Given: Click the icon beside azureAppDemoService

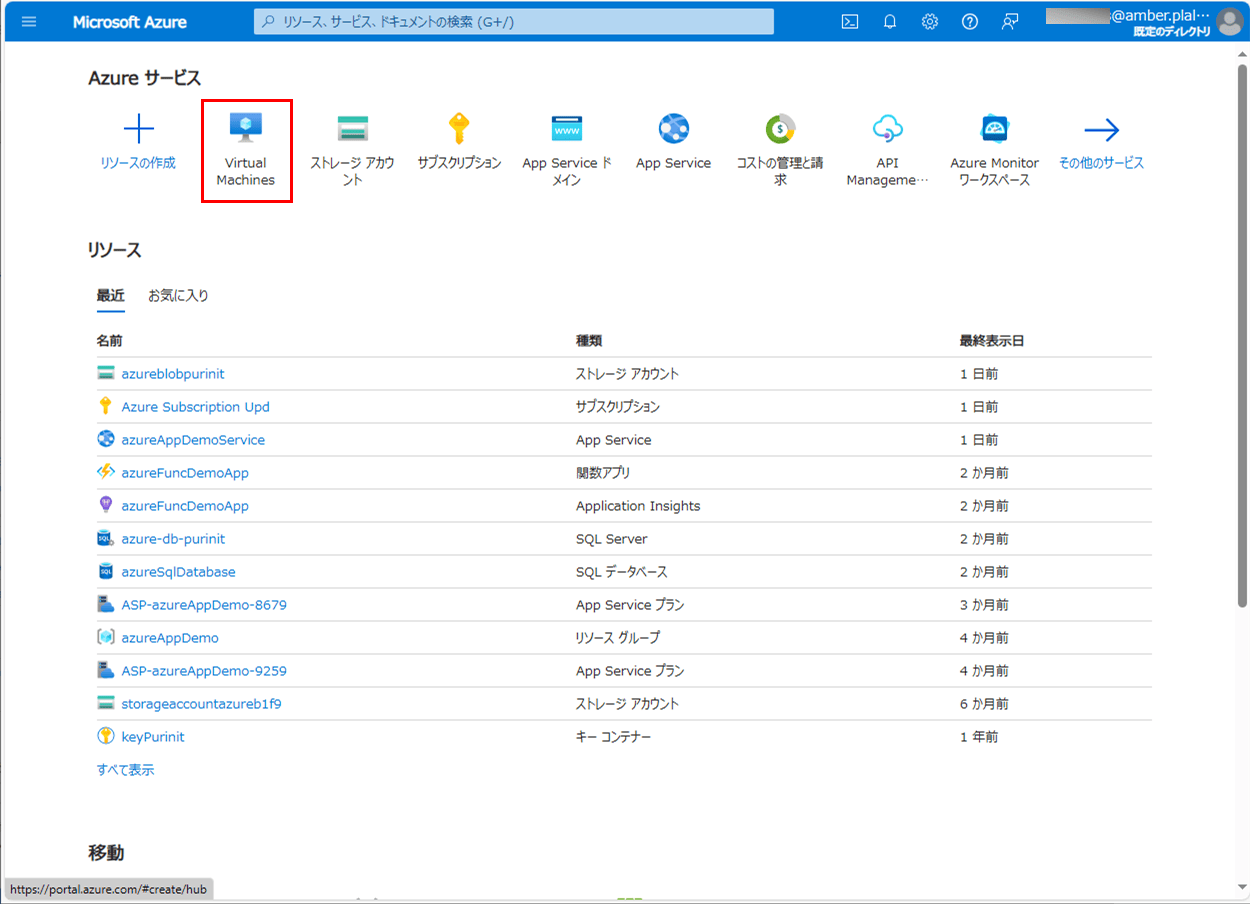Looking at the screenshot, I should 106,439.
